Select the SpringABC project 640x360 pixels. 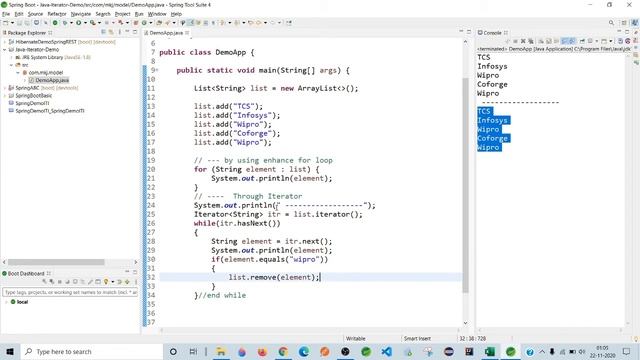(43, 88)
